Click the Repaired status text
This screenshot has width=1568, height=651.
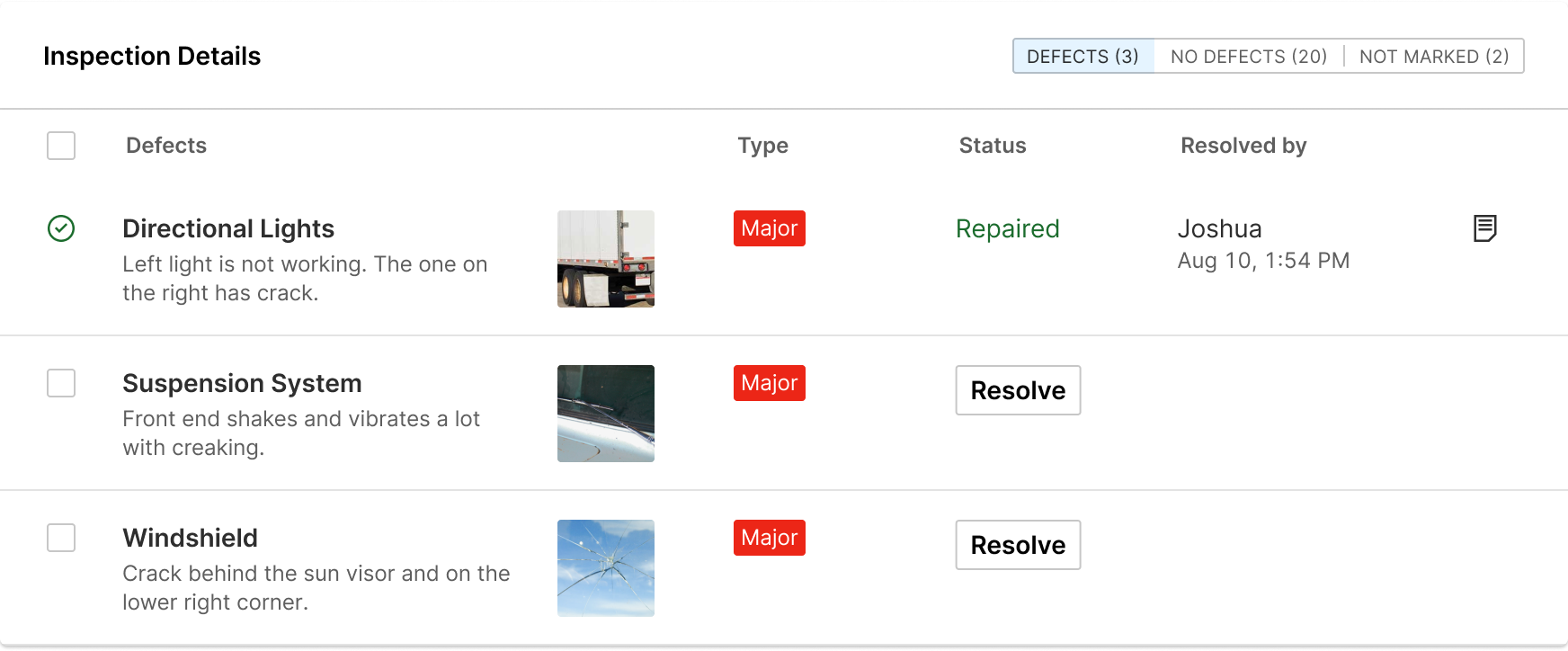click(1008, 228)
